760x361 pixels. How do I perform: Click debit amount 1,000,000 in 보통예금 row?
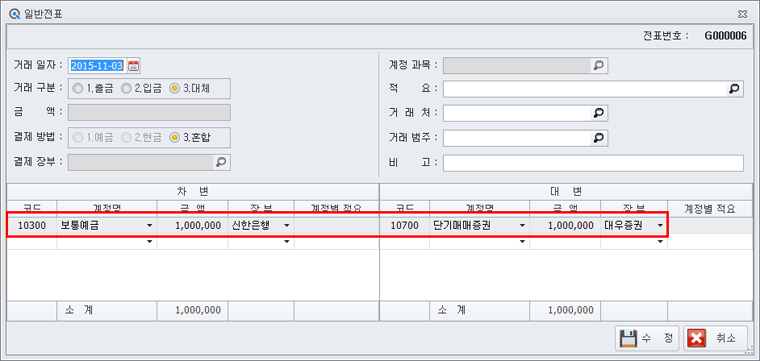[192, 225]
